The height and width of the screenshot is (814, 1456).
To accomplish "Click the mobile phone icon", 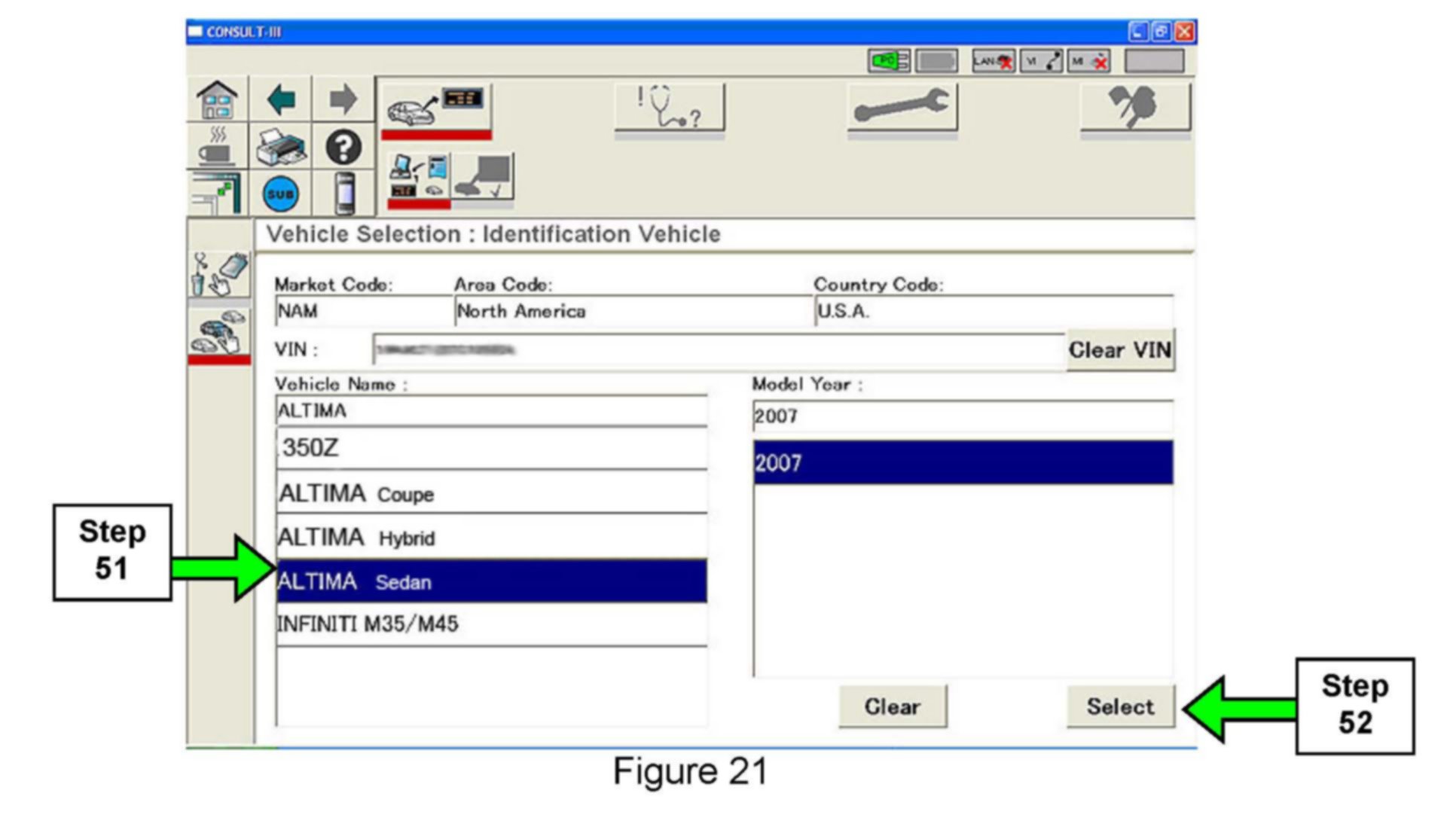I will pyautogui.click(x=344, y=194).
